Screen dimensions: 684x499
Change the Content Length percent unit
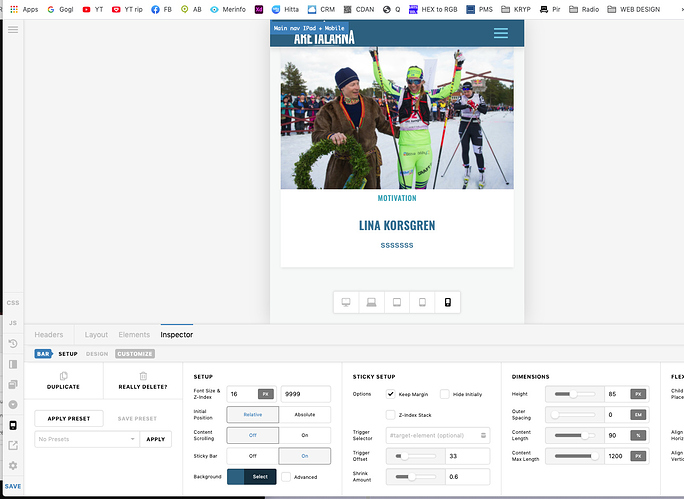pos(638,435)
